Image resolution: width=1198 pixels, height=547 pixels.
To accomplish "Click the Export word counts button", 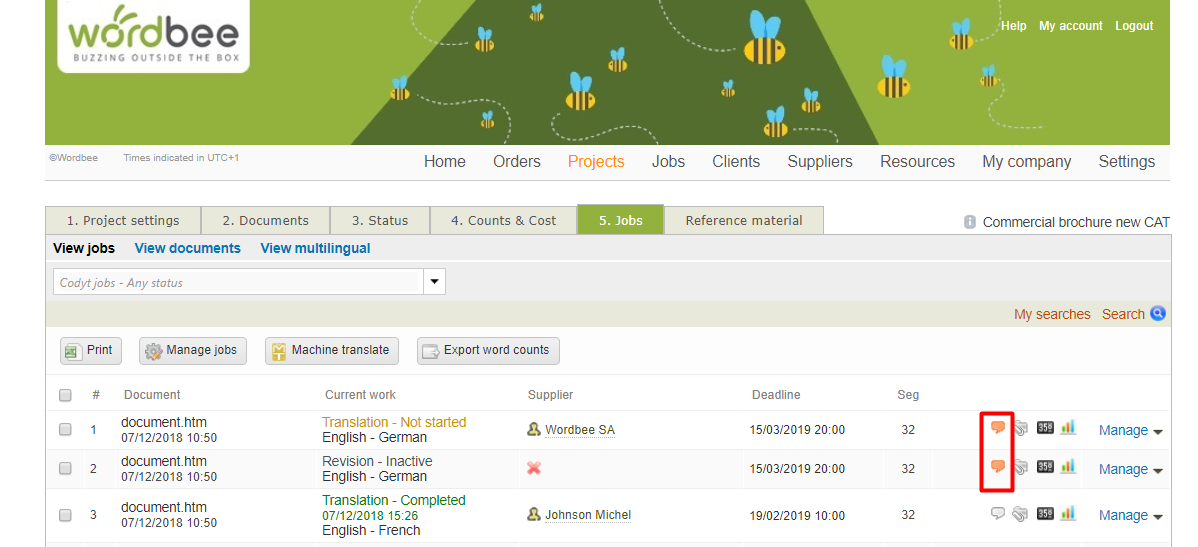I will click(x=487, y=350).
